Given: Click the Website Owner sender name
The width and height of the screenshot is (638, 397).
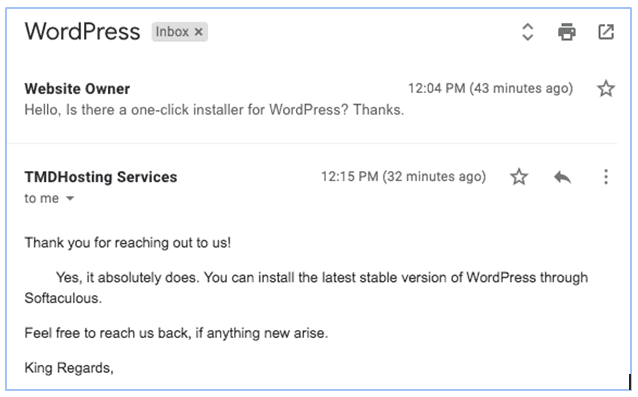Looking at the screenshot, I should pyautogui.click(x=77, y=89).
